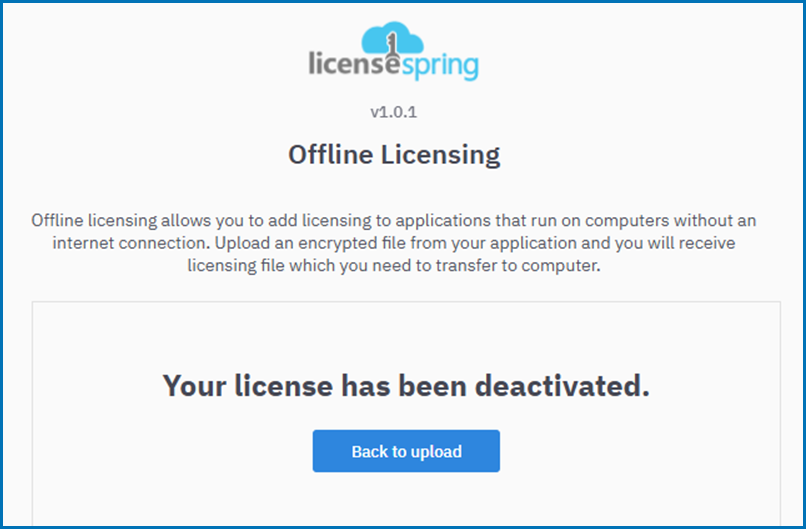Click the gray "license" word in the logo

[x=354, y=65]
